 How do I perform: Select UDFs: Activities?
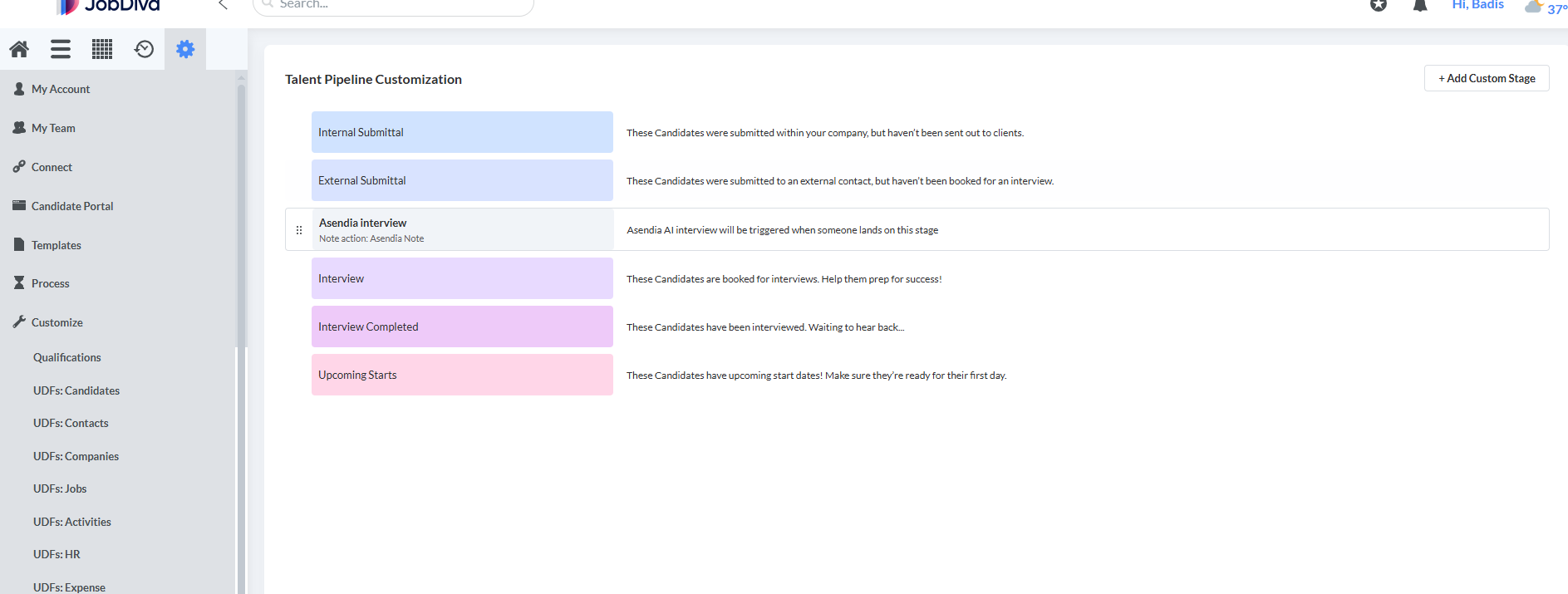click(72, 522)
